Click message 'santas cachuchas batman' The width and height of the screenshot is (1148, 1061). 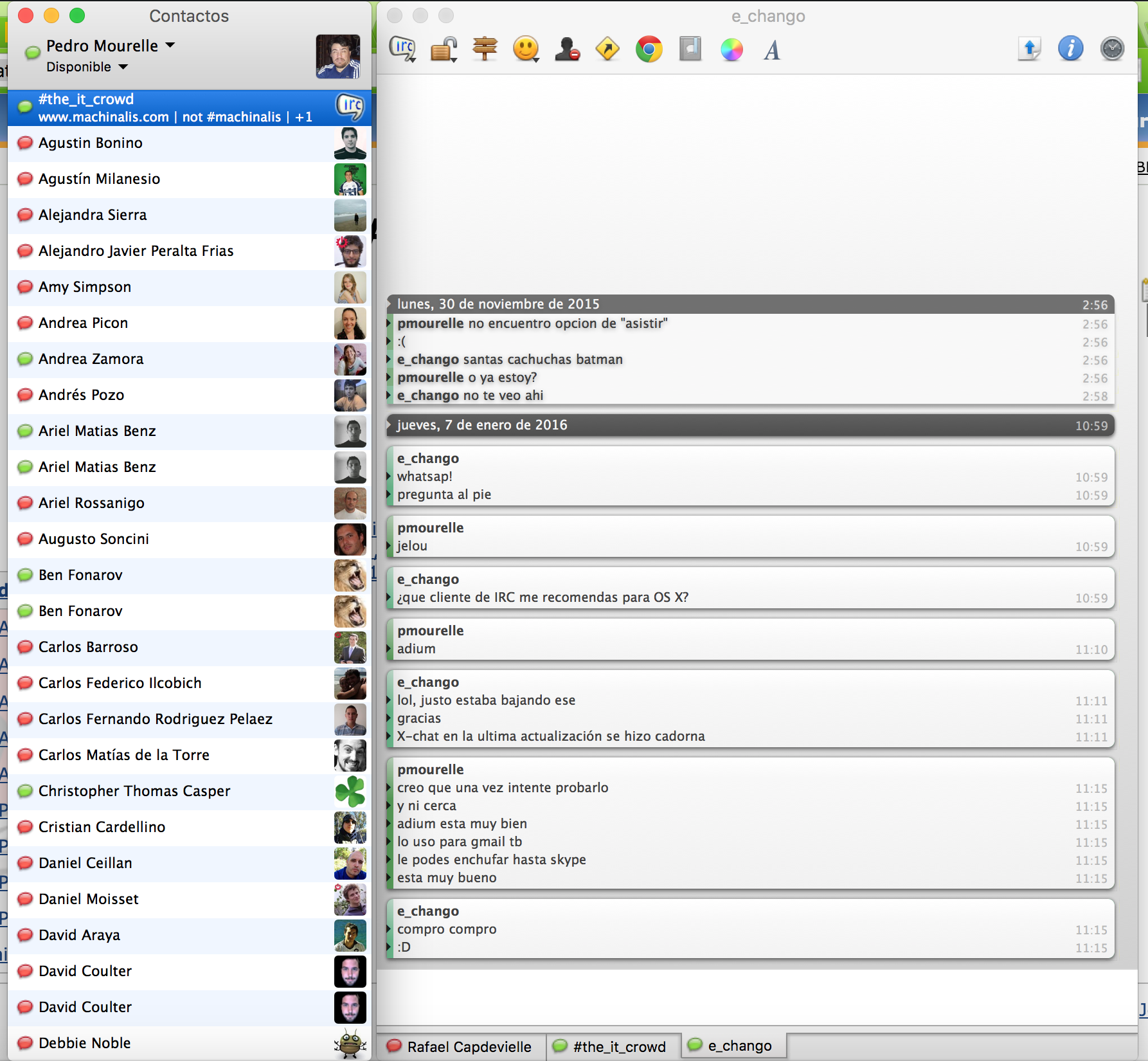click(543, 359)
